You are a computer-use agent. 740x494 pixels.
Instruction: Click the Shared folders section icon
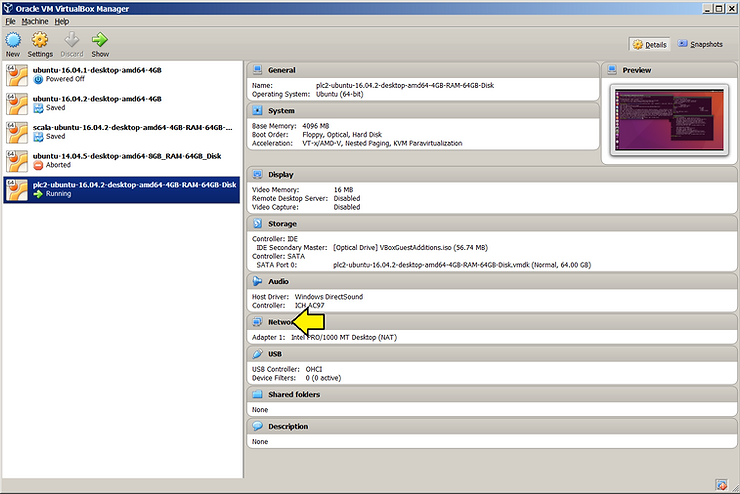(258, 394)
